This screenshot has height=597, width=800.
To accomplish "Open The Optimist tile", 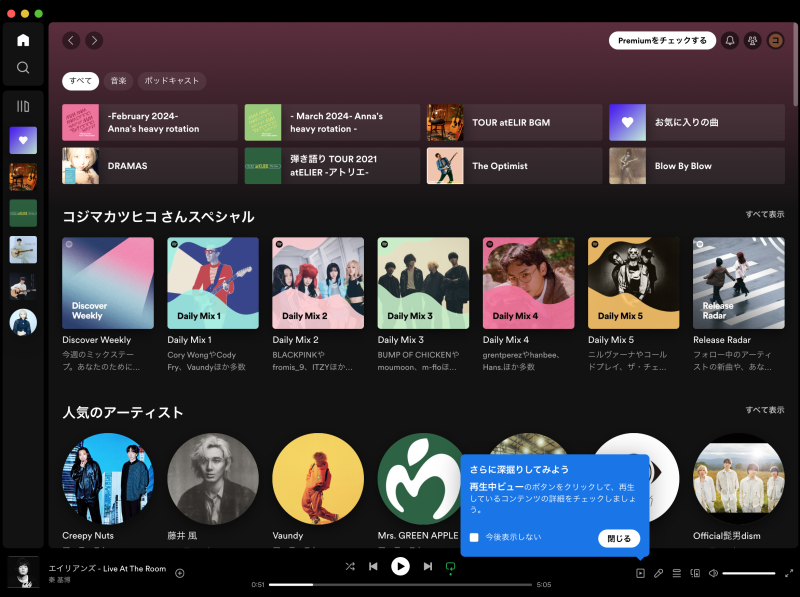I will (x=514, y=166).
